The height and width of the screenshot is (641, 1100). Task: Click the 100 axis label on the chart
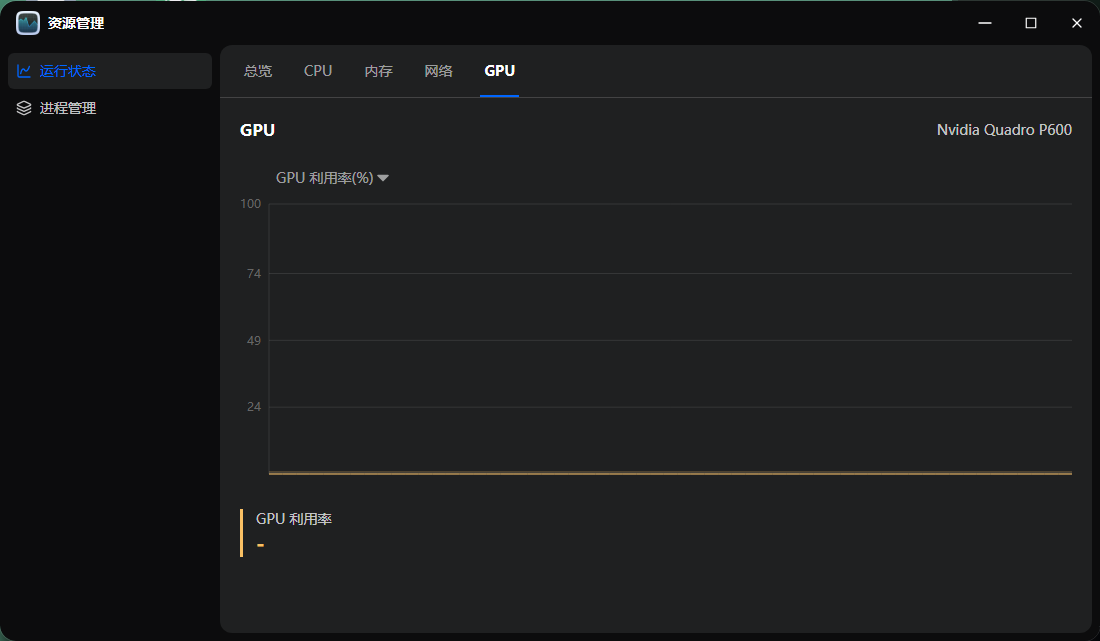click(x=250, y=204)
